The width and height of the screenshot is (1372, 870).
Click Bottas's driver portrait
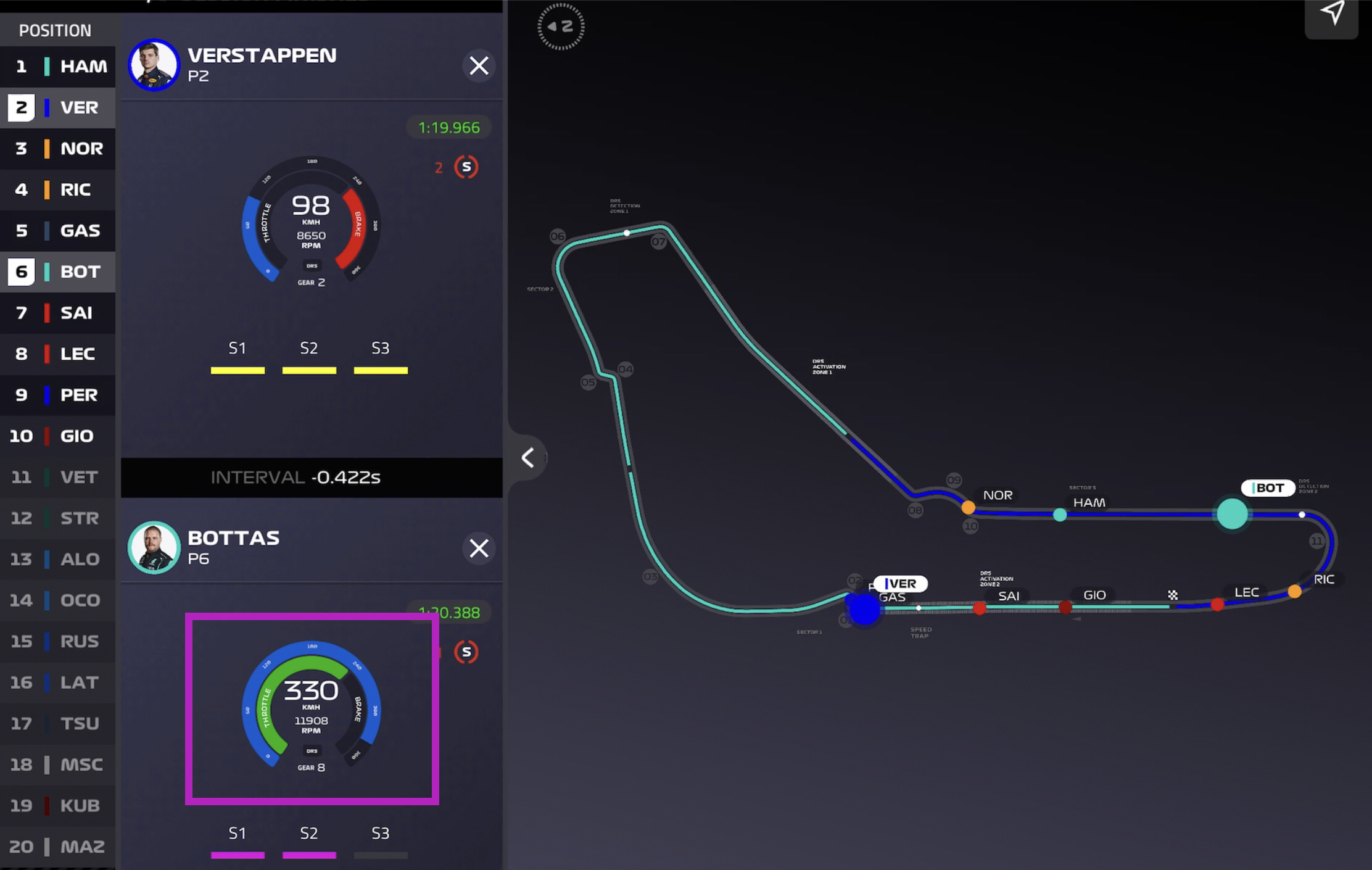tap(154, 548)
